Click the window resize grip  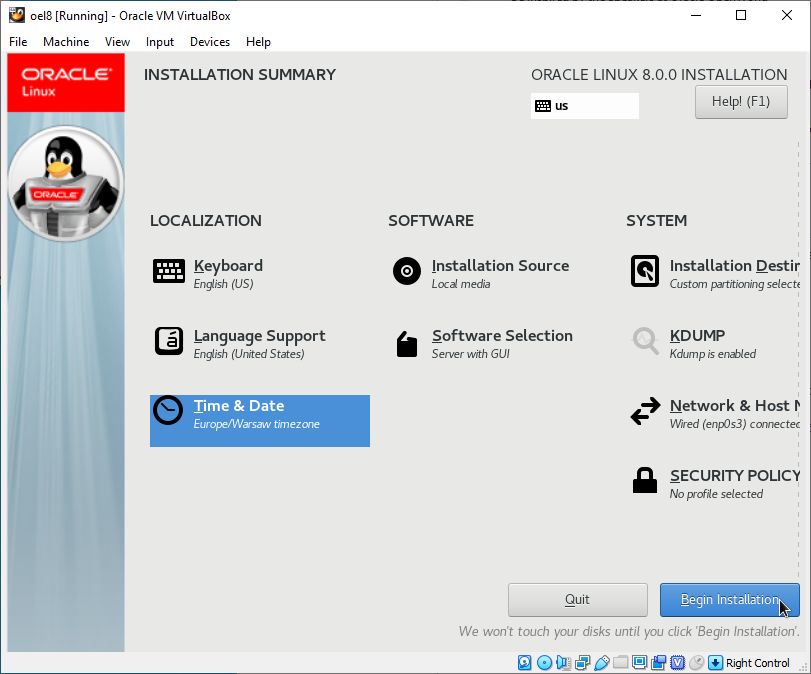coord(803,667)
